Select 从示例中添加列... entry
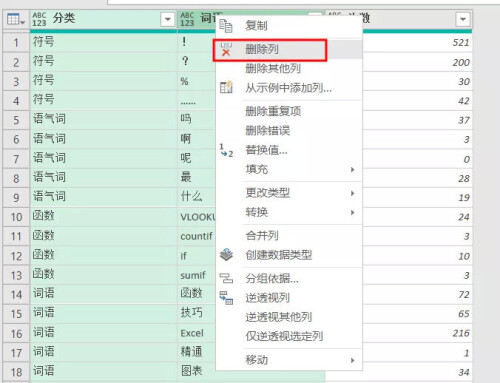Image resolution: width=500 pixels, height=383 pixels. pyautogui.click(x=288, y=88)
